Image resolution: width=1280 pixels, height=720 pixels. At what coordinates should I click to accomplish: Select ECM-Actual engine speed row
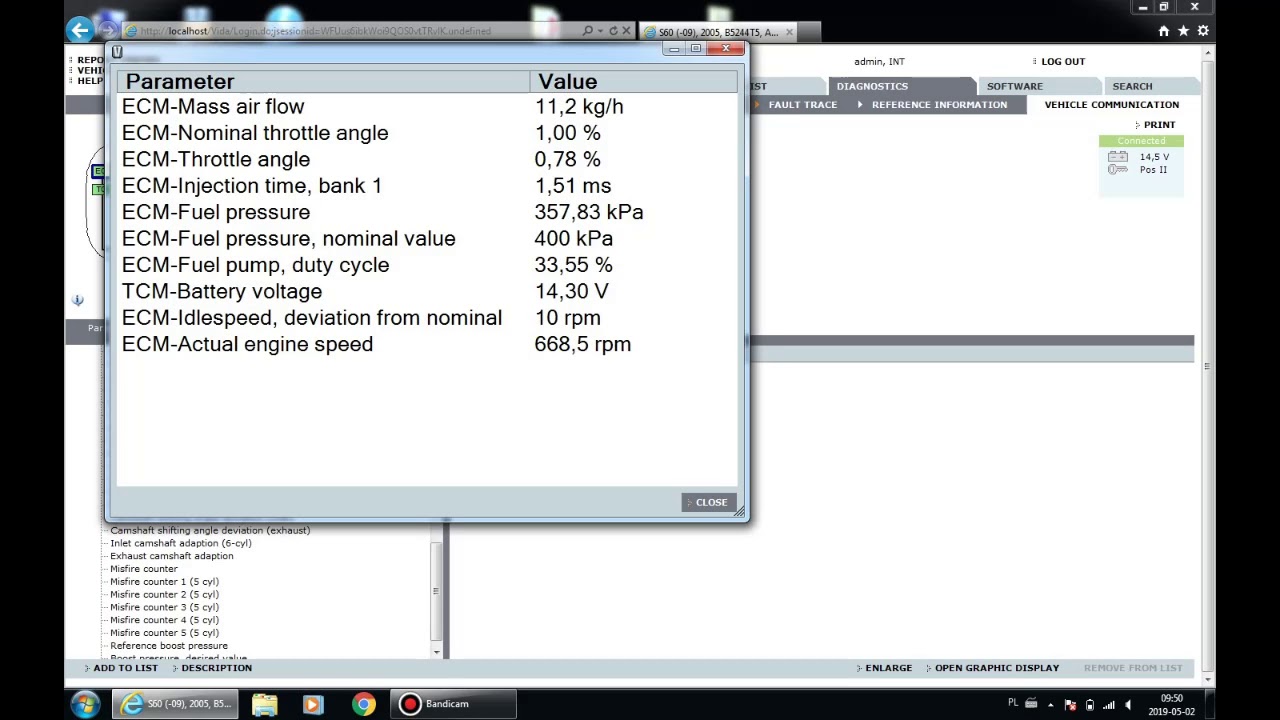tap(427, 344)
